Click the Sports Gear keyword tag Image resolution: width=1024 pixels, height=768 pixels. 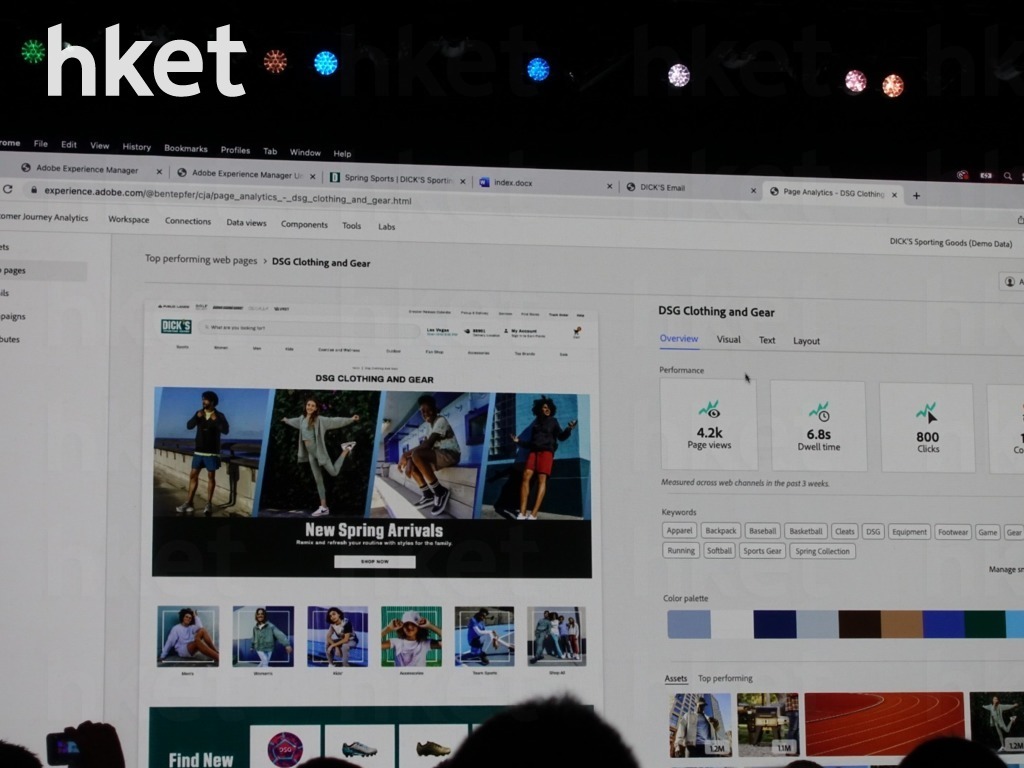tap(762, 551)
